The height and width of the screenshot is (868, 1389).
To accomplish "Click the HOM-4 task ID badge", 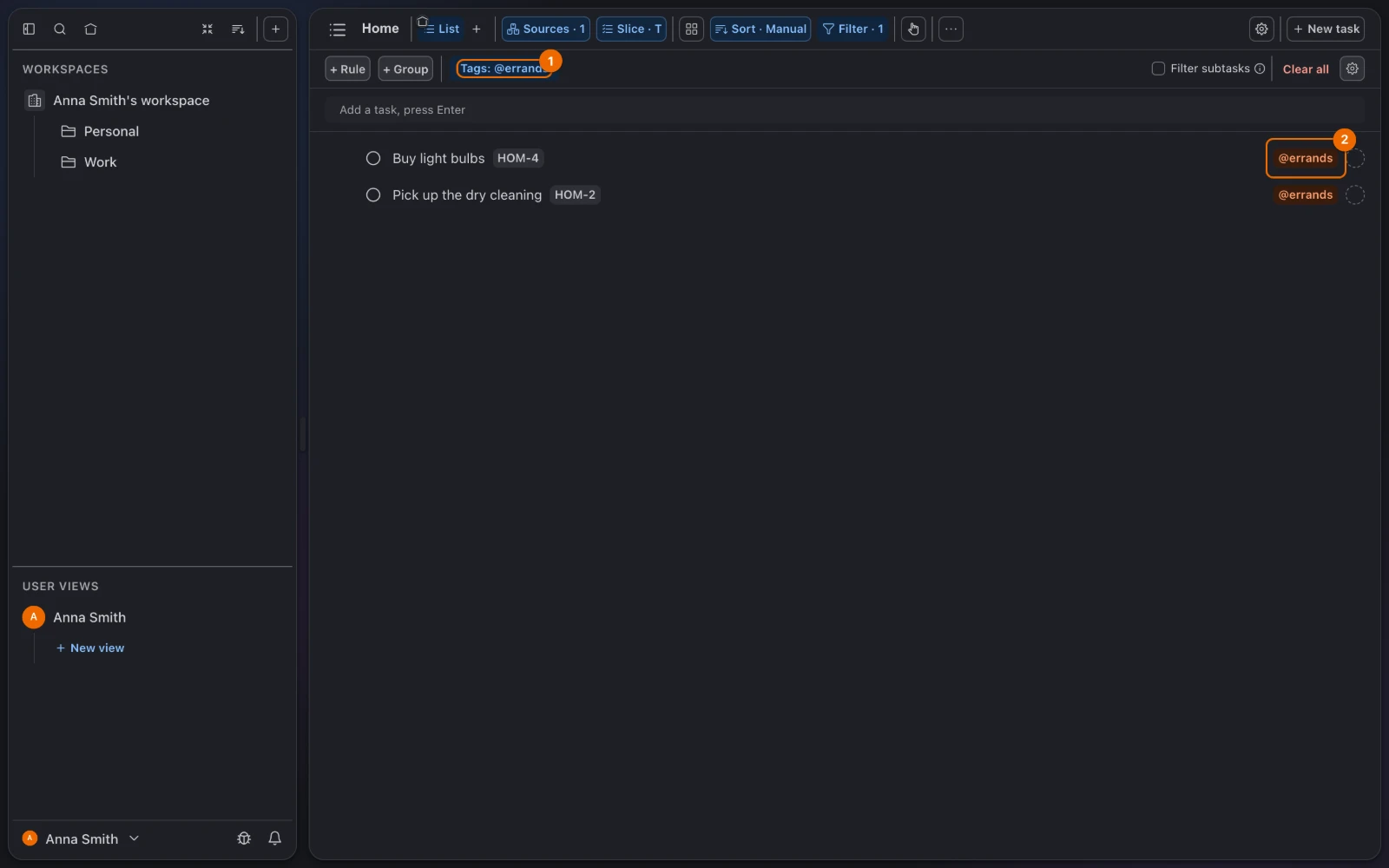I will coord(518,158).
